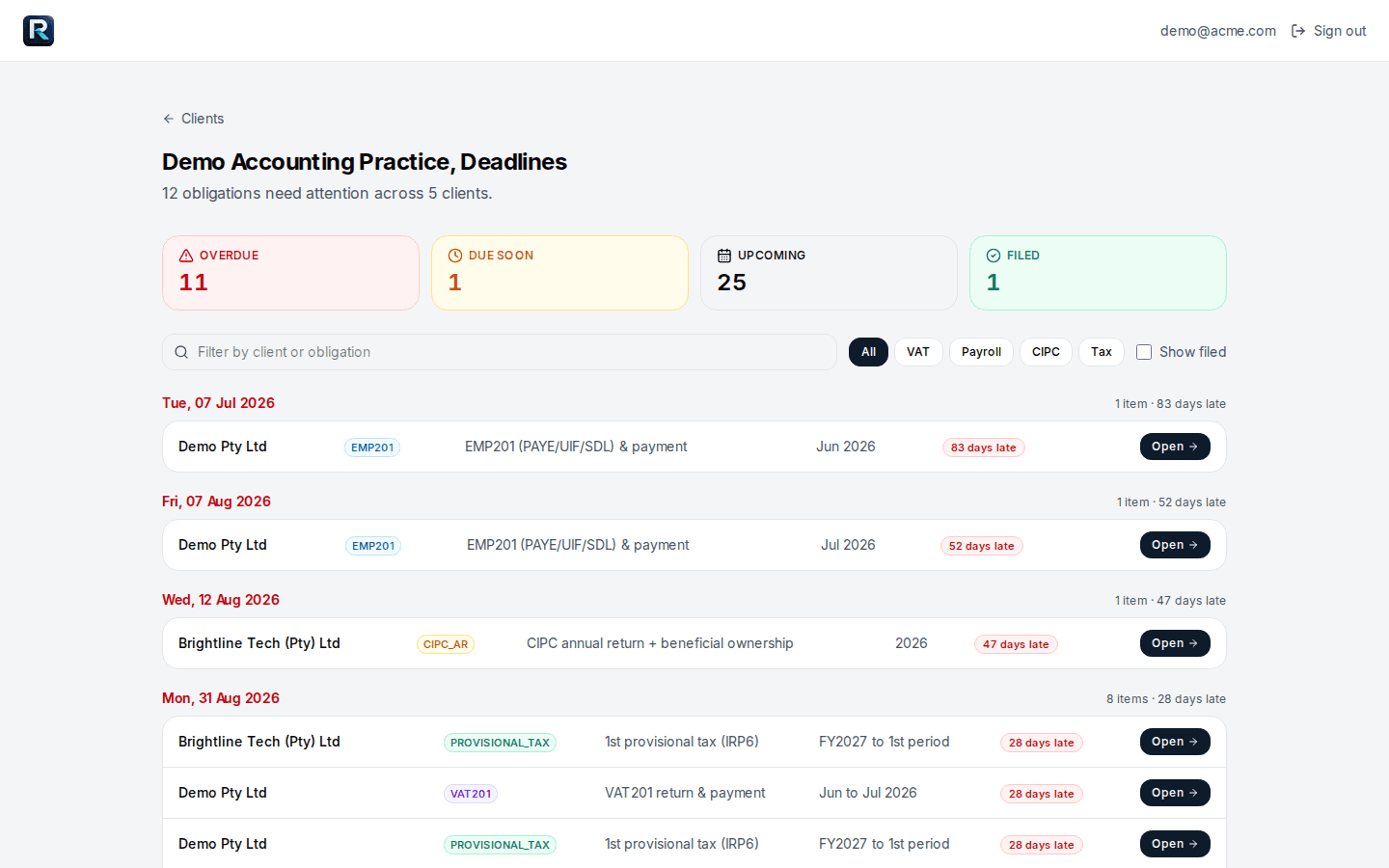This screenshot has height=868, width=1389.
Task: Click the 47 days late badge
Action: [1016, 644]
